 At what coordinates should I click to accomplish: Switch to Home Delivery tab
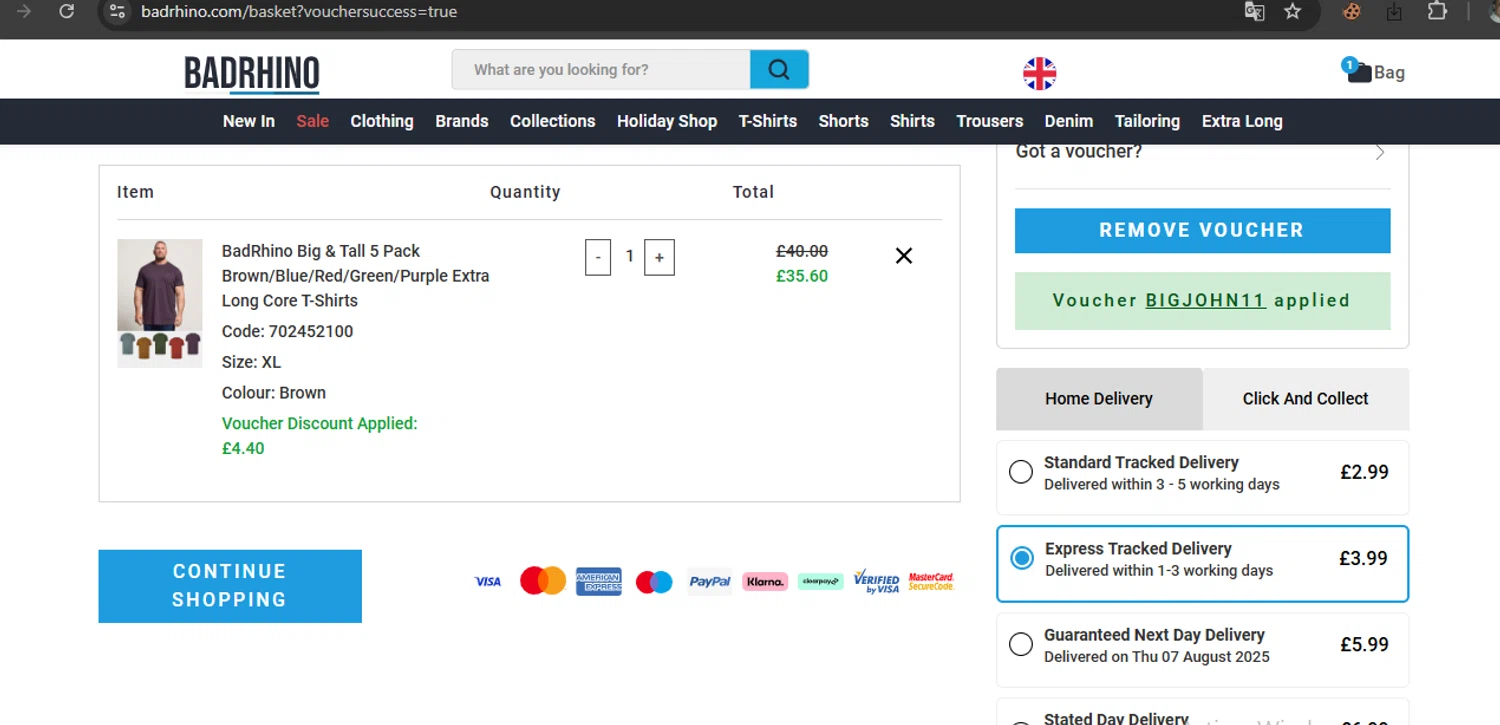(1099, 398)
